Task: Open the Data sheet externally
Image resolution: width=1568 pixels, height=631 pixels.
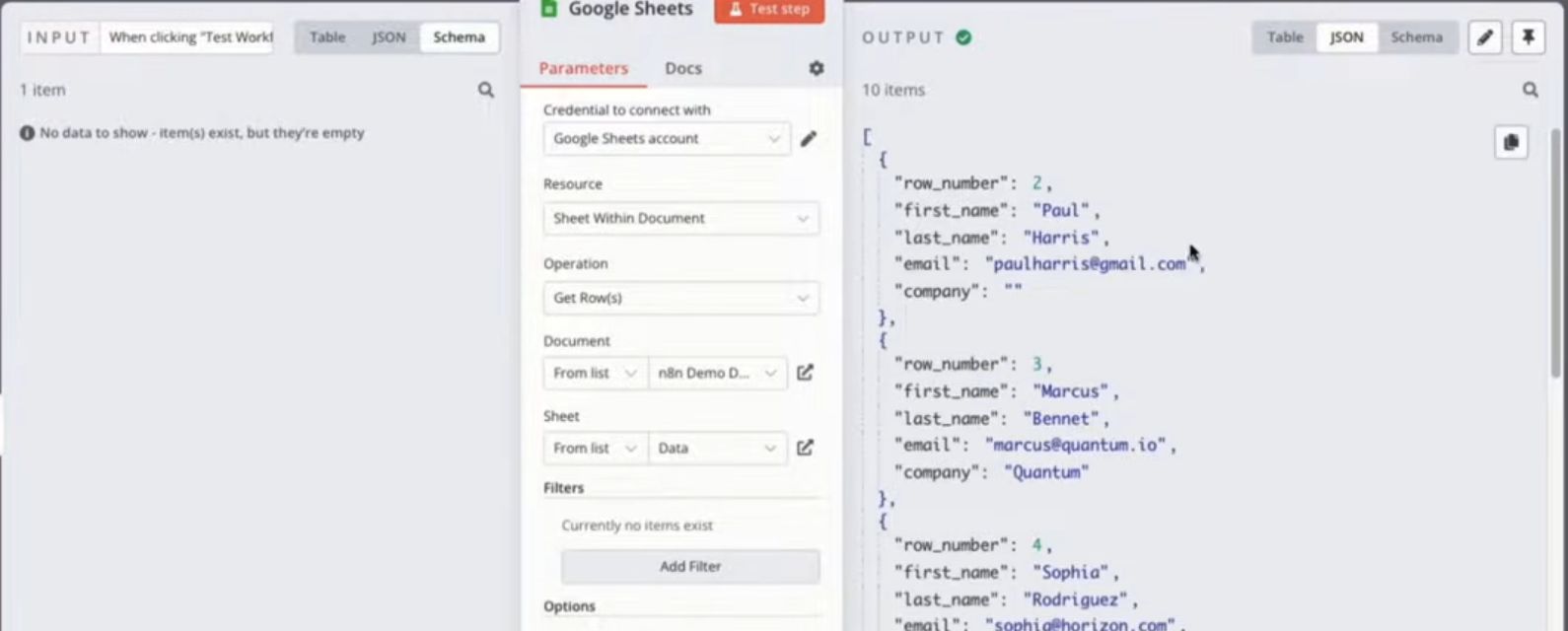Action: 806,448
